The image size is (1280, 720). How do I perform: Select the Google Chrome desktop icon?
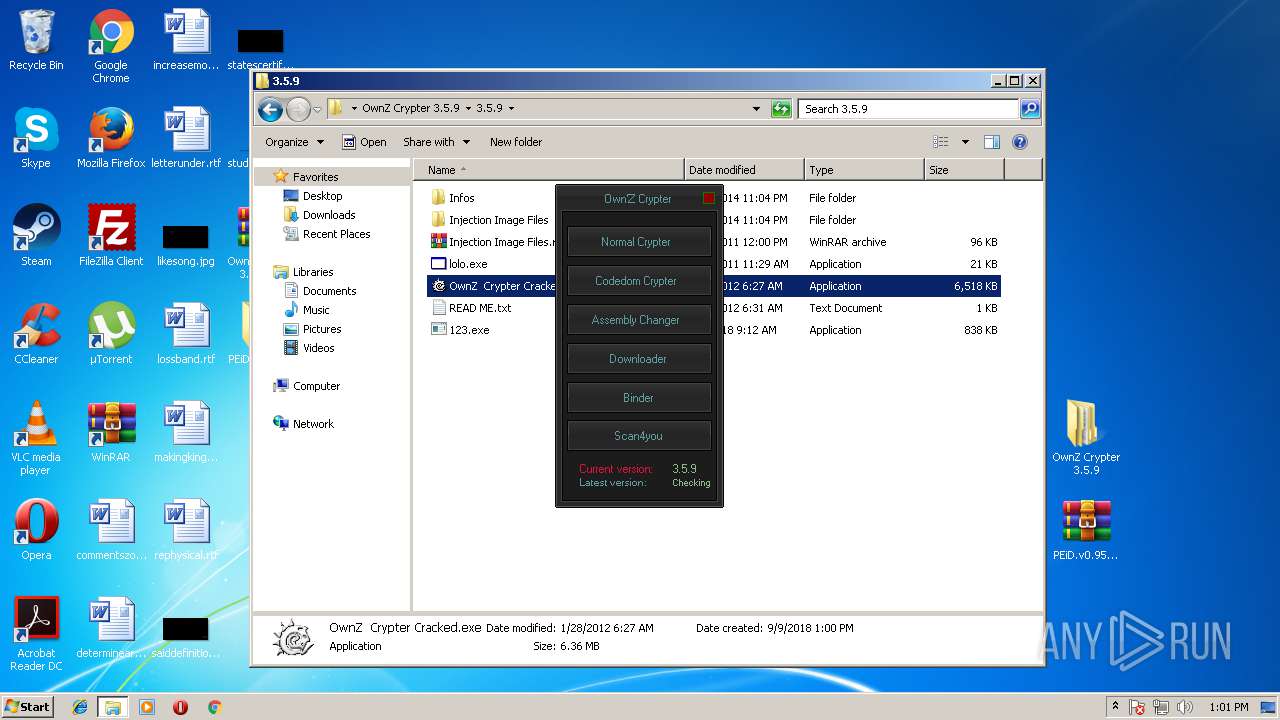click(111, 47)
